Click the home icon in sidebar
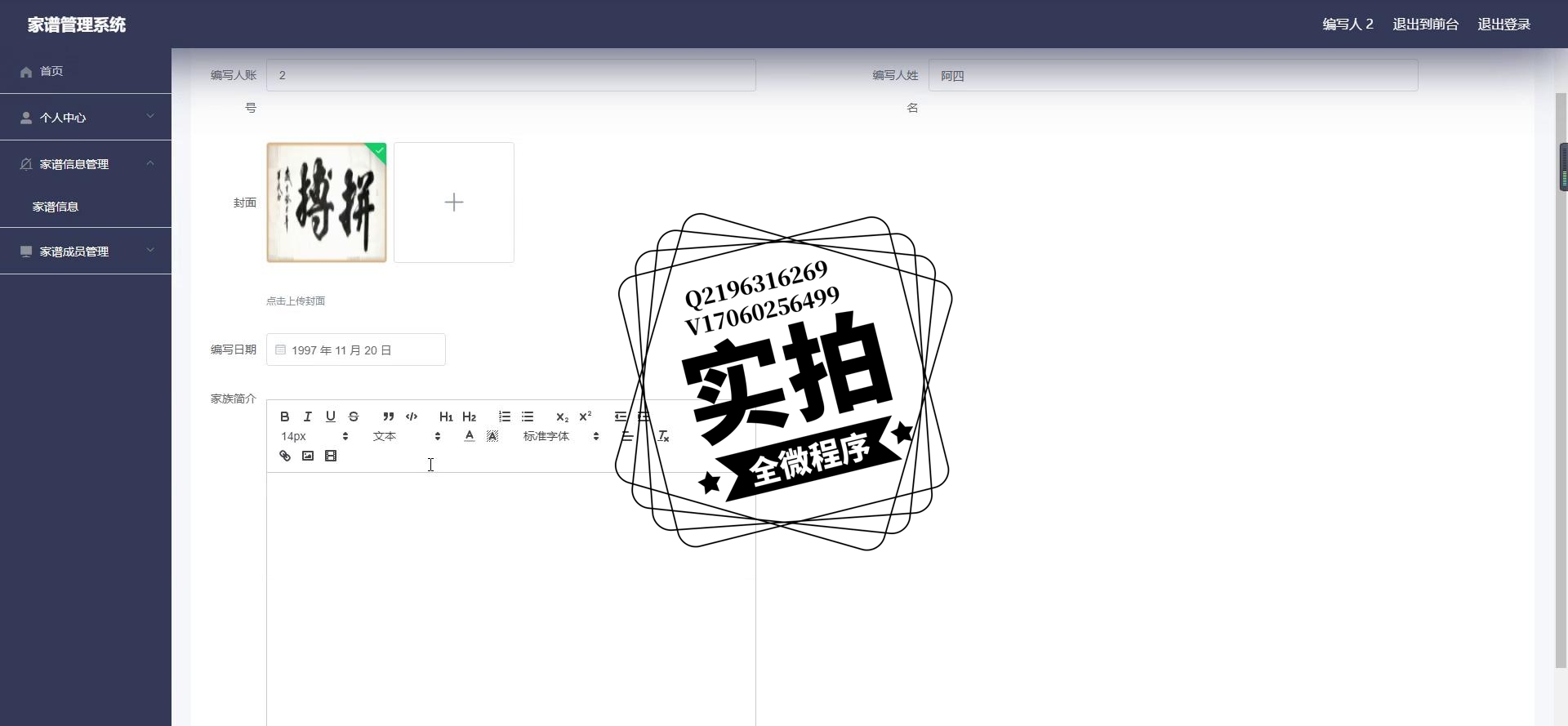 (26, 72)
